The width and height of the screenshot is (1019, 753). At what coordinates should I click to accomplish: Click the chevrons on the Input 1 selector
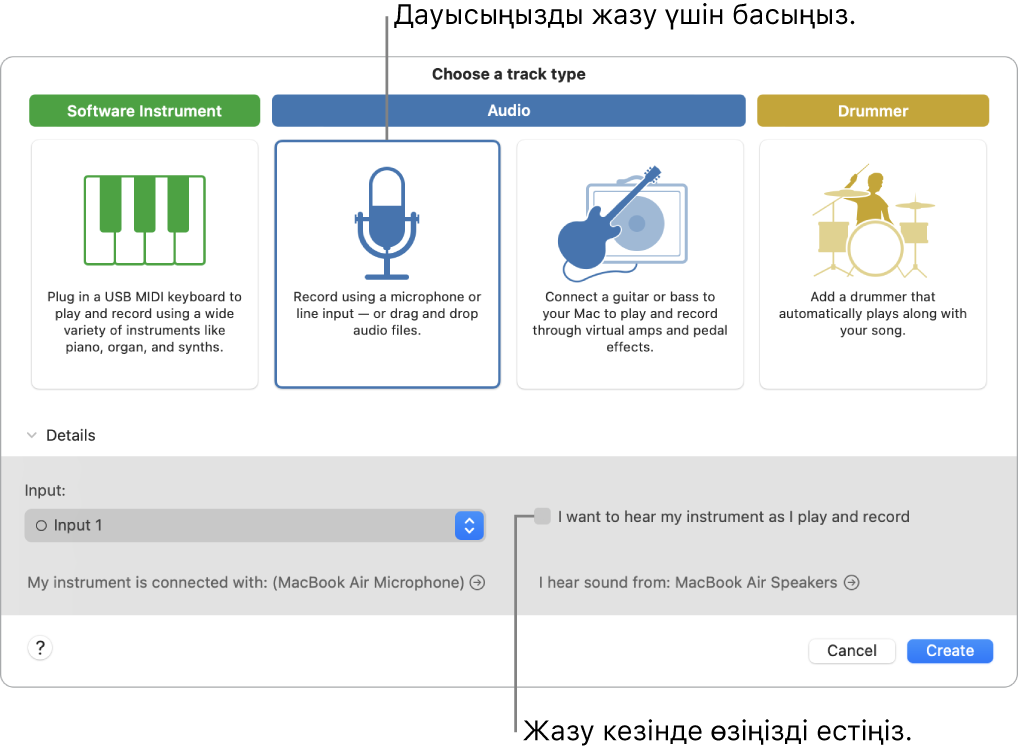pos(469,525)
